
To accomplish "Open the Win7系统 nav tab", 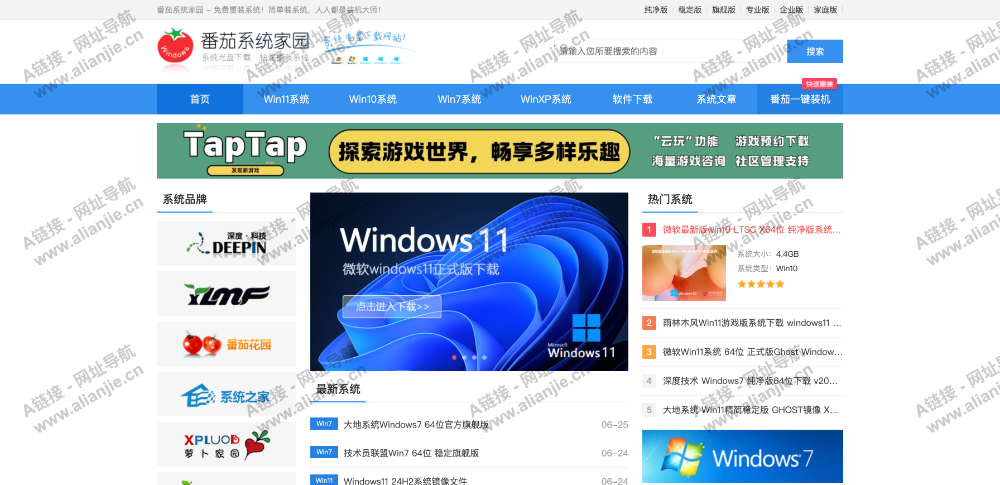I will click(459, 99).
